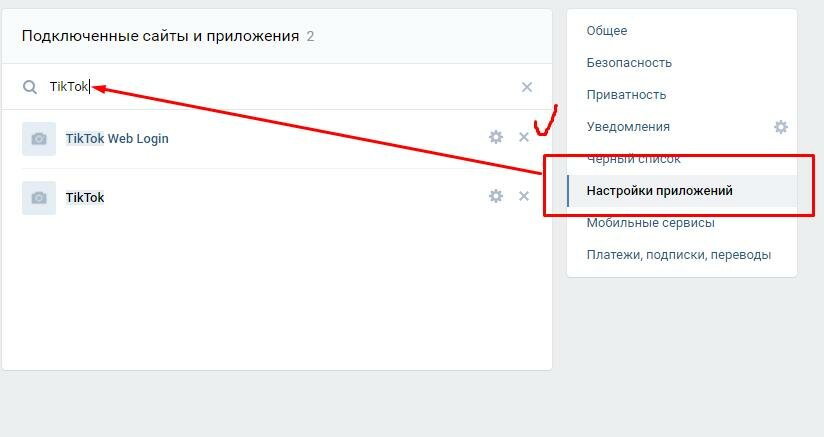
Task: Click the TikTok app thumbnail
Action: pyautogui.click(x=39, y=197)
